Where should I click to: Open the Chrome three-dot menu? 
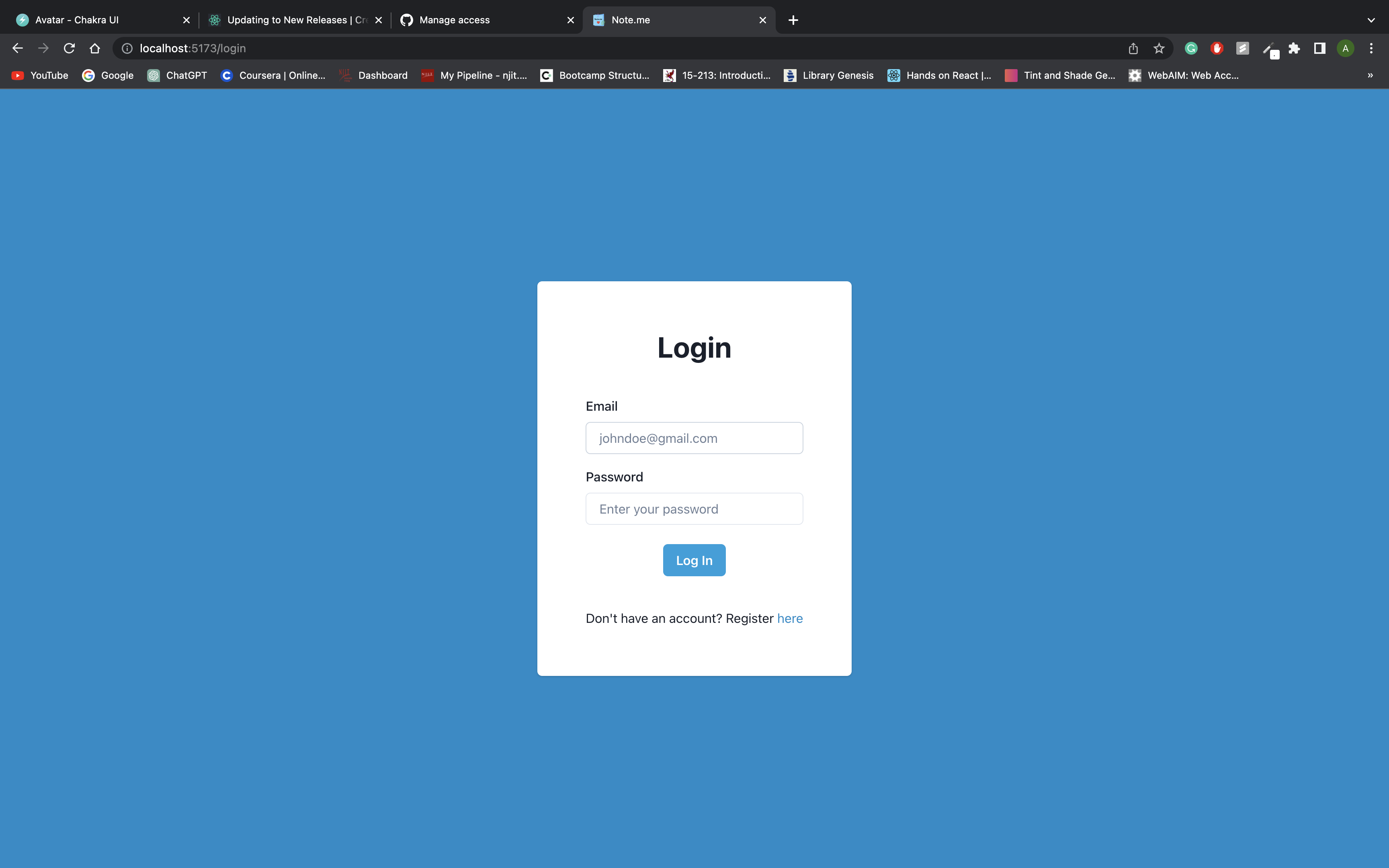(x=1371, y=48)
